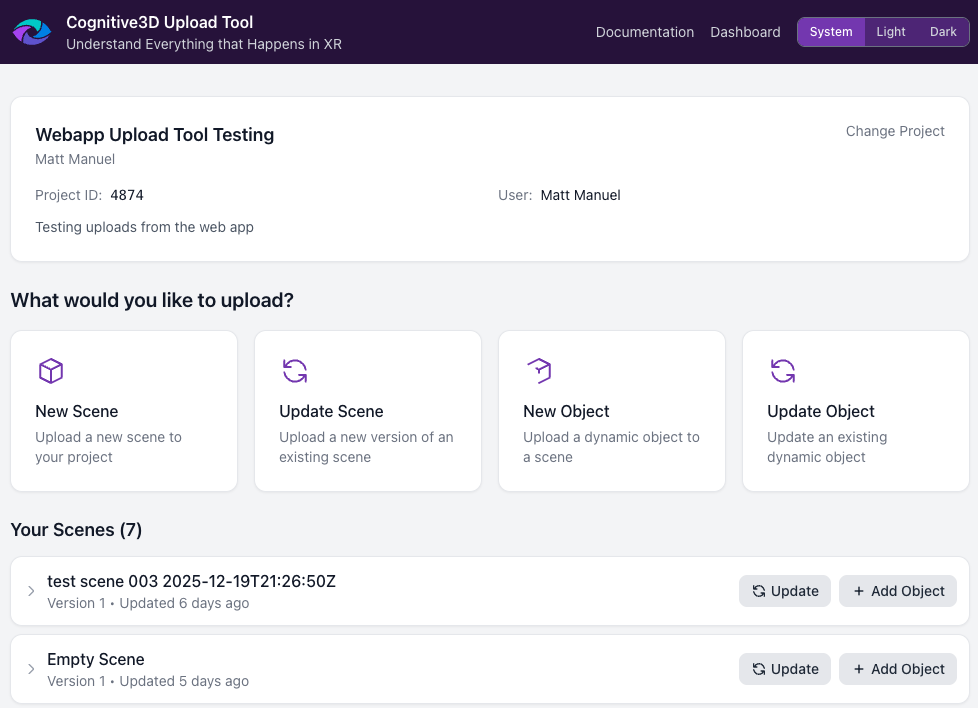Click the plus icon in Add Object button

[x=861, y=591]
